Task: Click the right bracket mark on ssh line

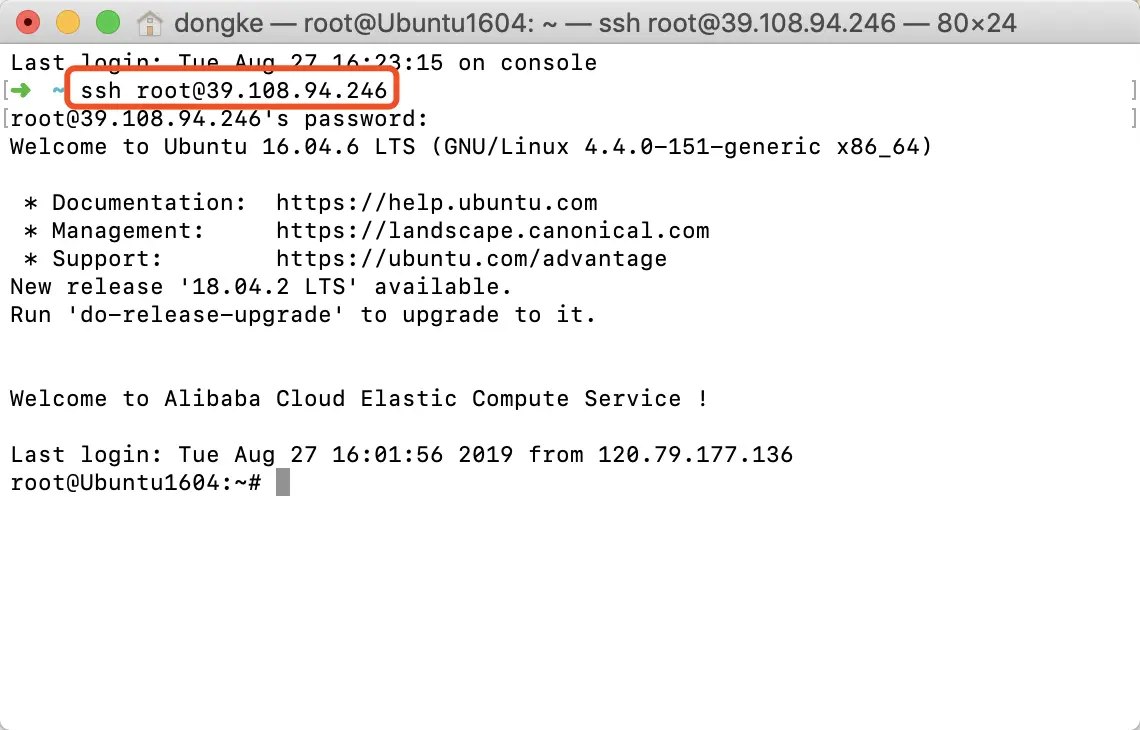Action: 1133,91
